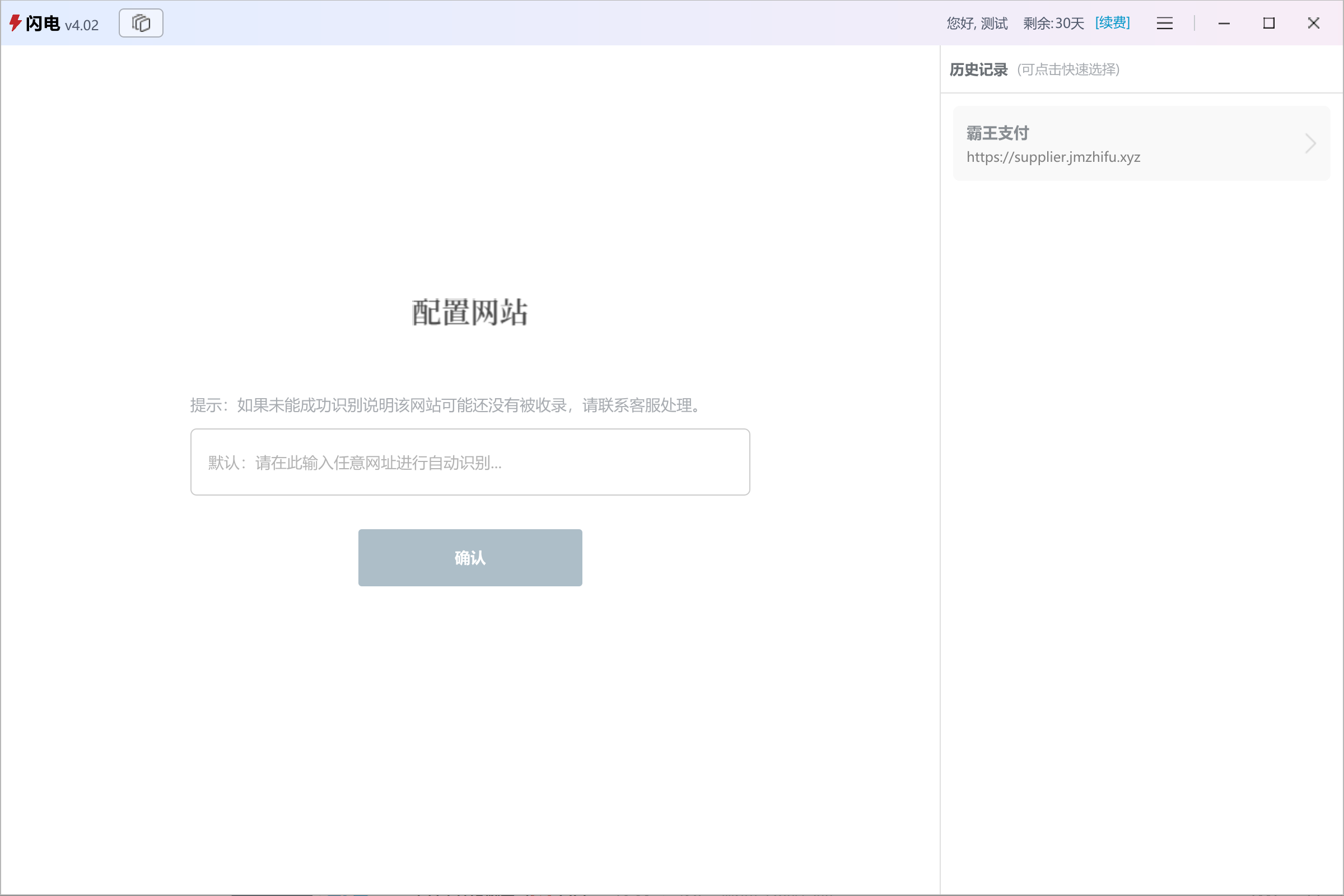Image resolution: width=1344 pixels, height=896 pixels.
Task: Click the 历史记录 panel header
Action: coord(978,69)
